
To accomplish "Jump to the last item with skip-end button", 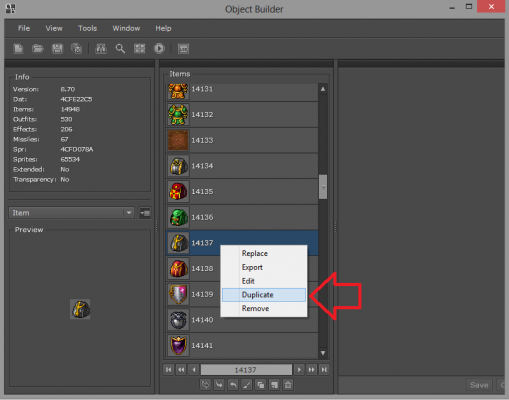I will click(x=324, y=369).
